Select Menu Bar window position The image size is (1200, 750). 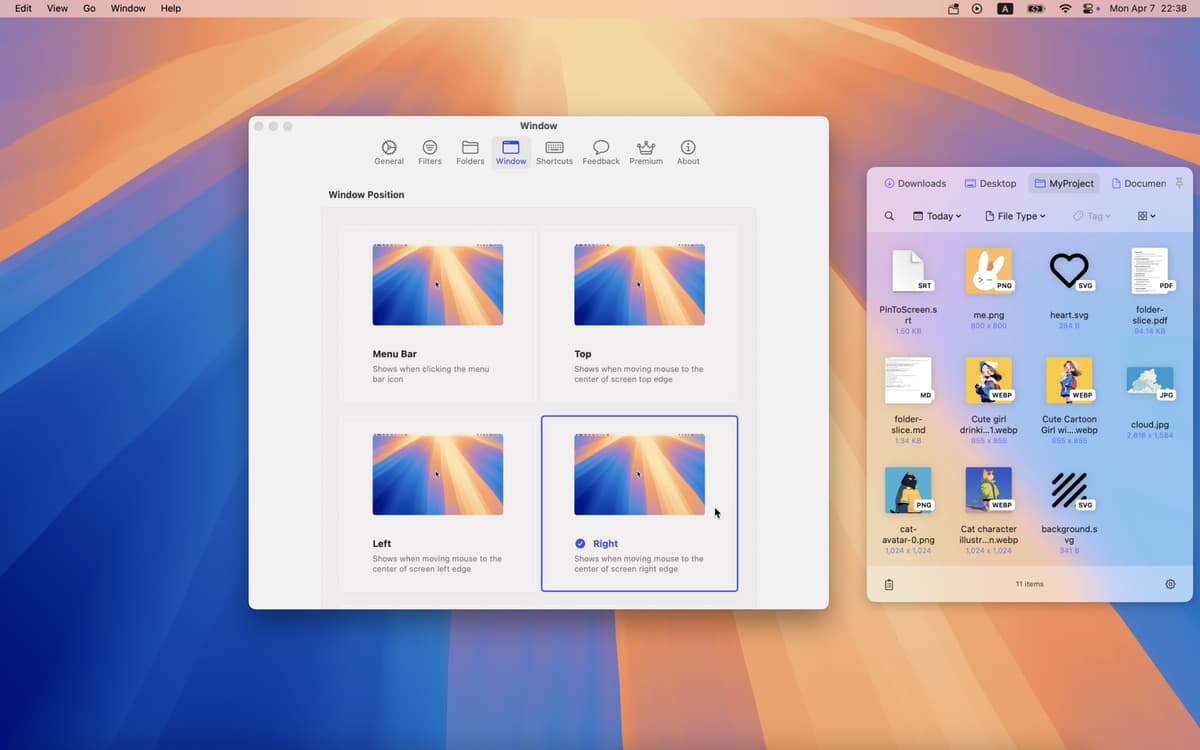[x=437, y=313]
